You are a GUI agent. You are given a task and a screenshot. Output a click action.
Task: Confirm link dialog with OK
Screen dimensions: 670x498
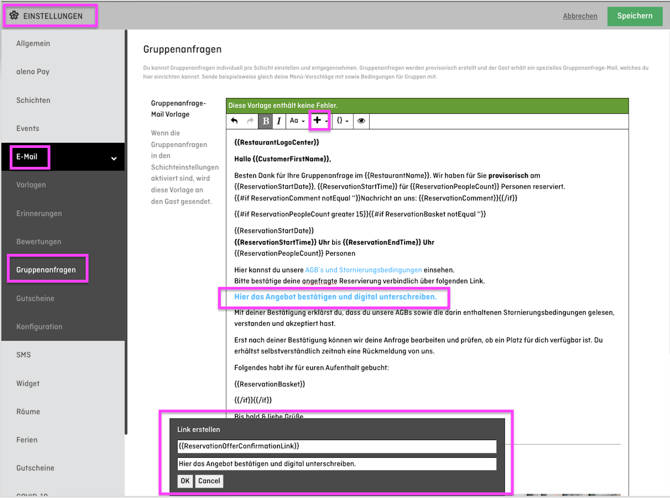pyautogui.click(x=185, y=481)
